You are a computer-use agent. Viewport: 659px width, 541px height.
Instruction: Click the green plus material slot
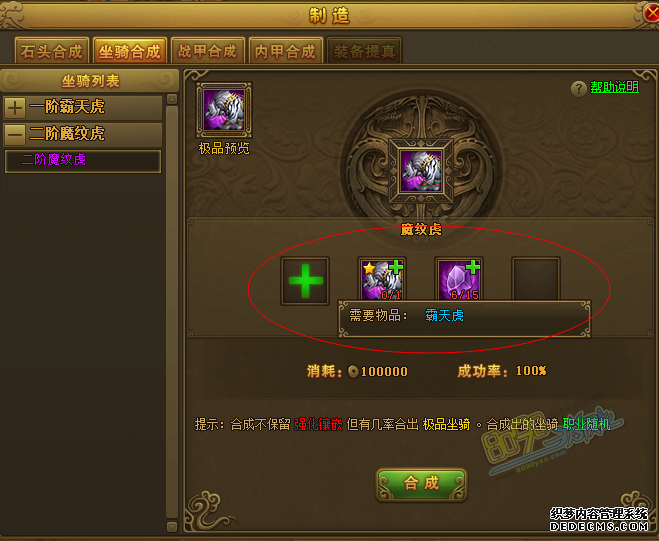[305, 280]
